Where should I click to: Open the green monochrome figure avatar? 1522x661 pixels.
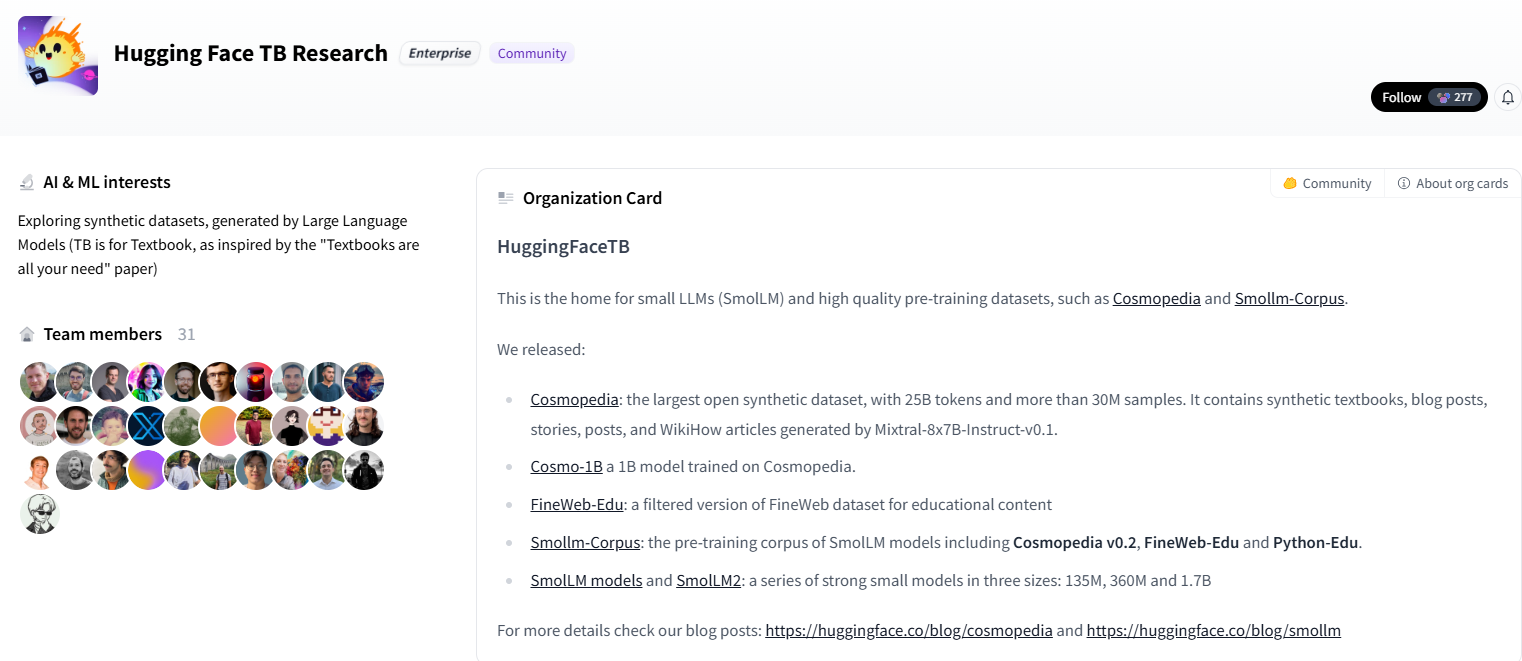184,426
